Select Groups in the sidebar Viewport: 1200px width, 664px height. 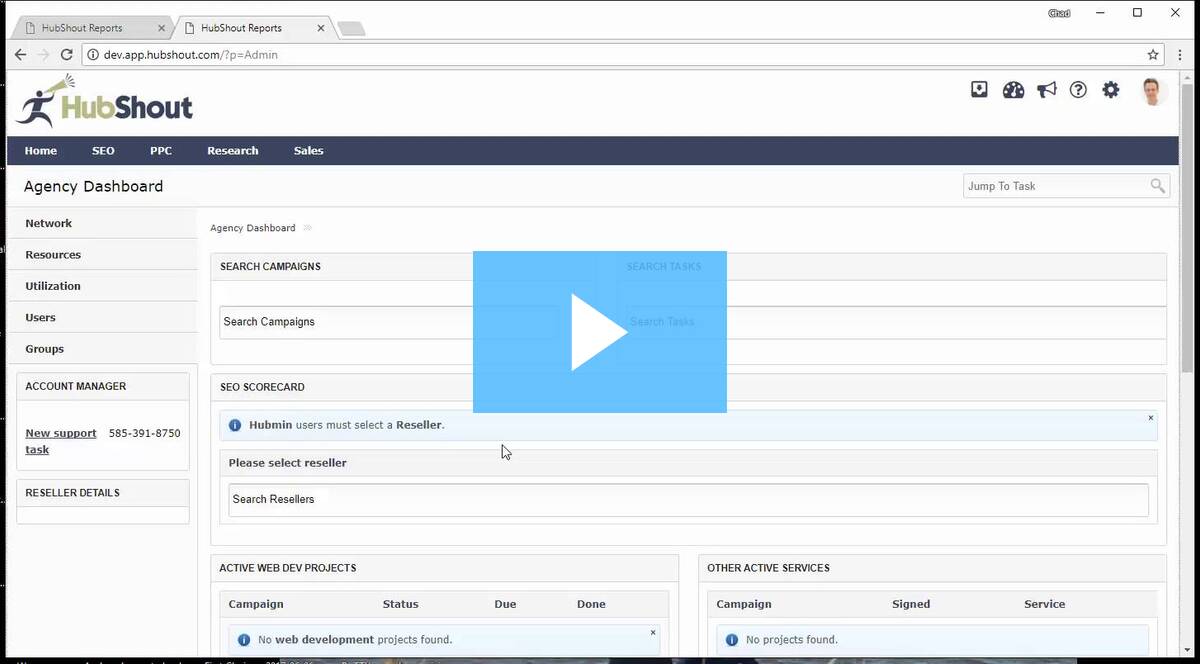click(x=102, y=349)
